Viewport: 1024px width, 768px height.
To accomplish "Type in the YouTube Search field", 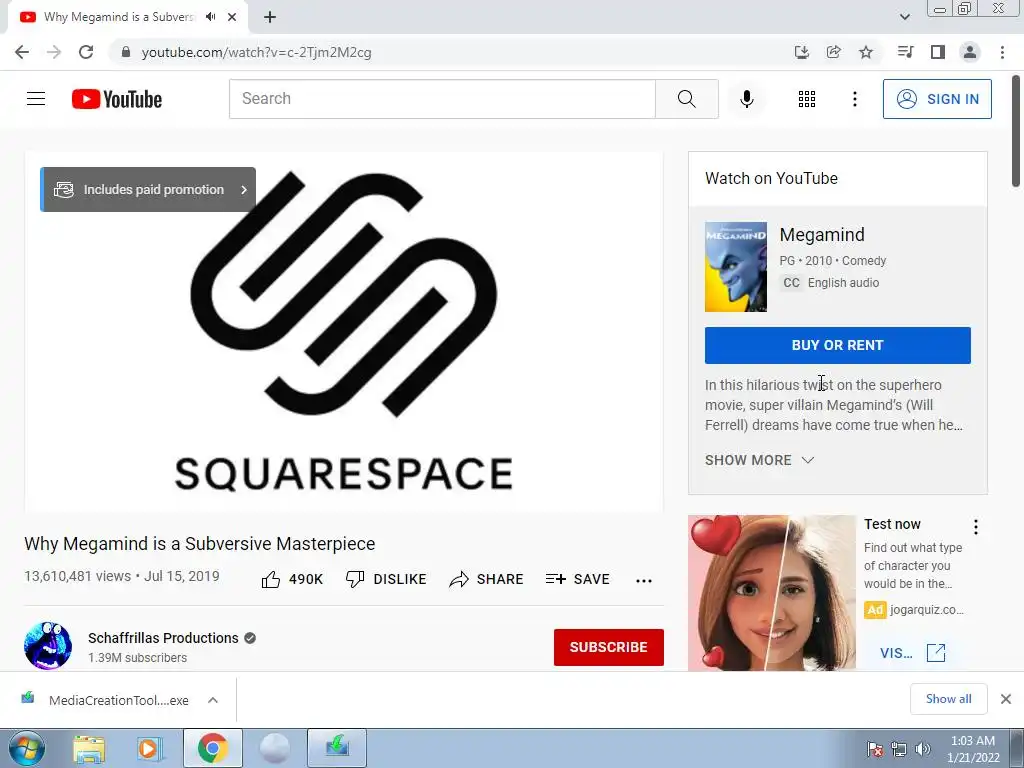I will coord(442,99).
